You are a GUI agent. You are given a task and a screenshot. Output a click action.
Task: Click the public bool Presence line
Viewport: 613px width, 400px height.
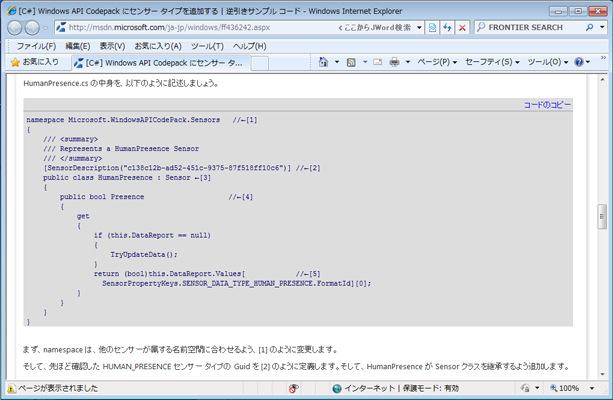tap(156, 197)
